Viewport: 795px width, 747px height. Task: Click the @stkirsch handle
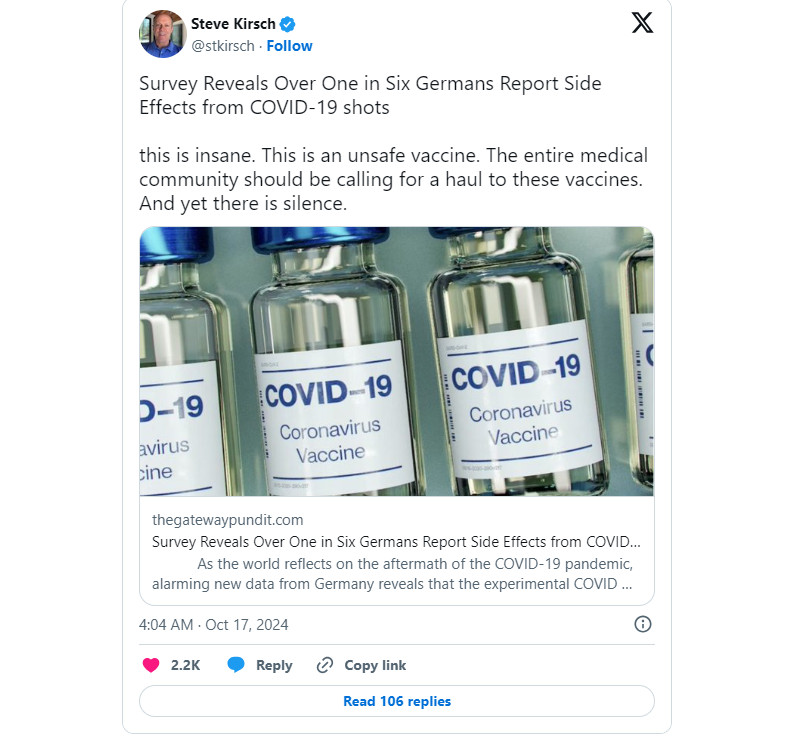(223, 46)
